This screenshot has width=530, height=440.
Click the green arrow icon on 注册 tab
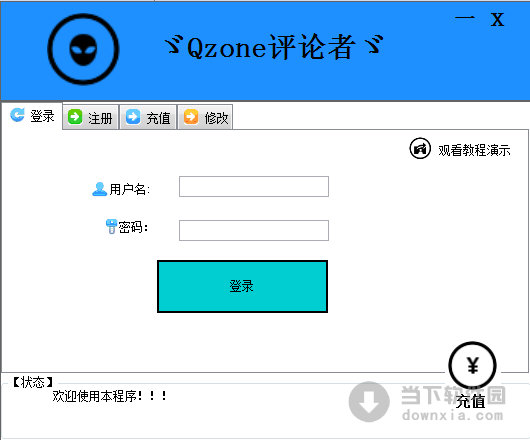click(75, 117)
